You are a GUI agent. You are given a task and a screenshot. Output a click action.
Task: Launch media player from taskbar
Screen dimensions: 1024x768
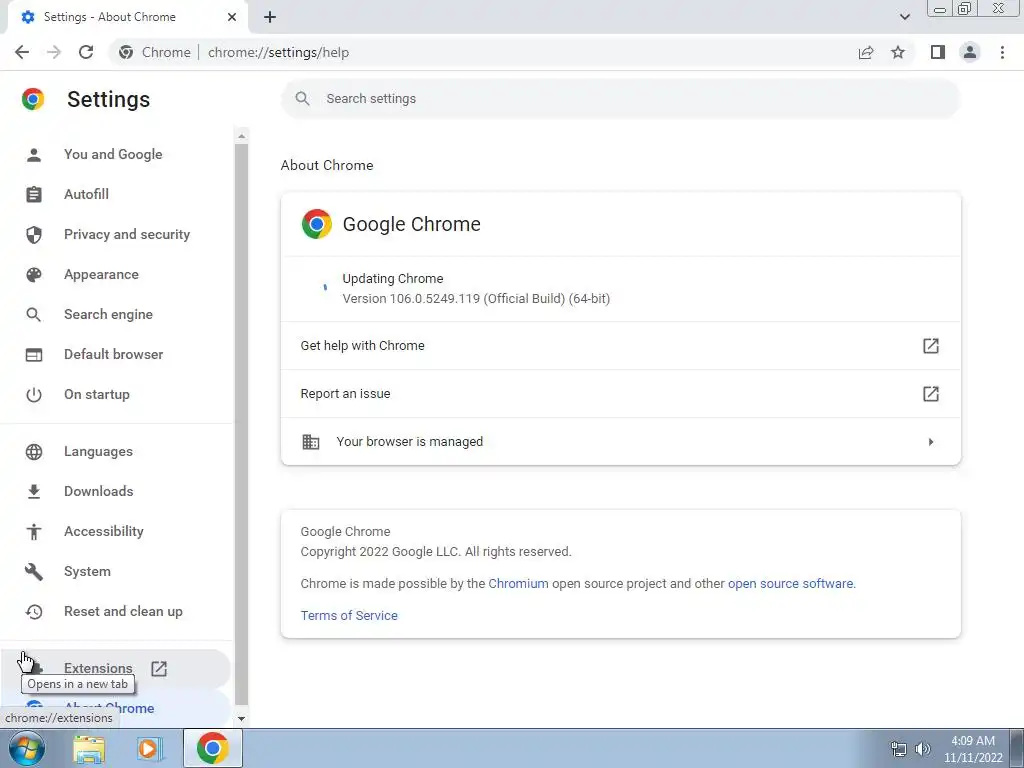pos(150,749)
